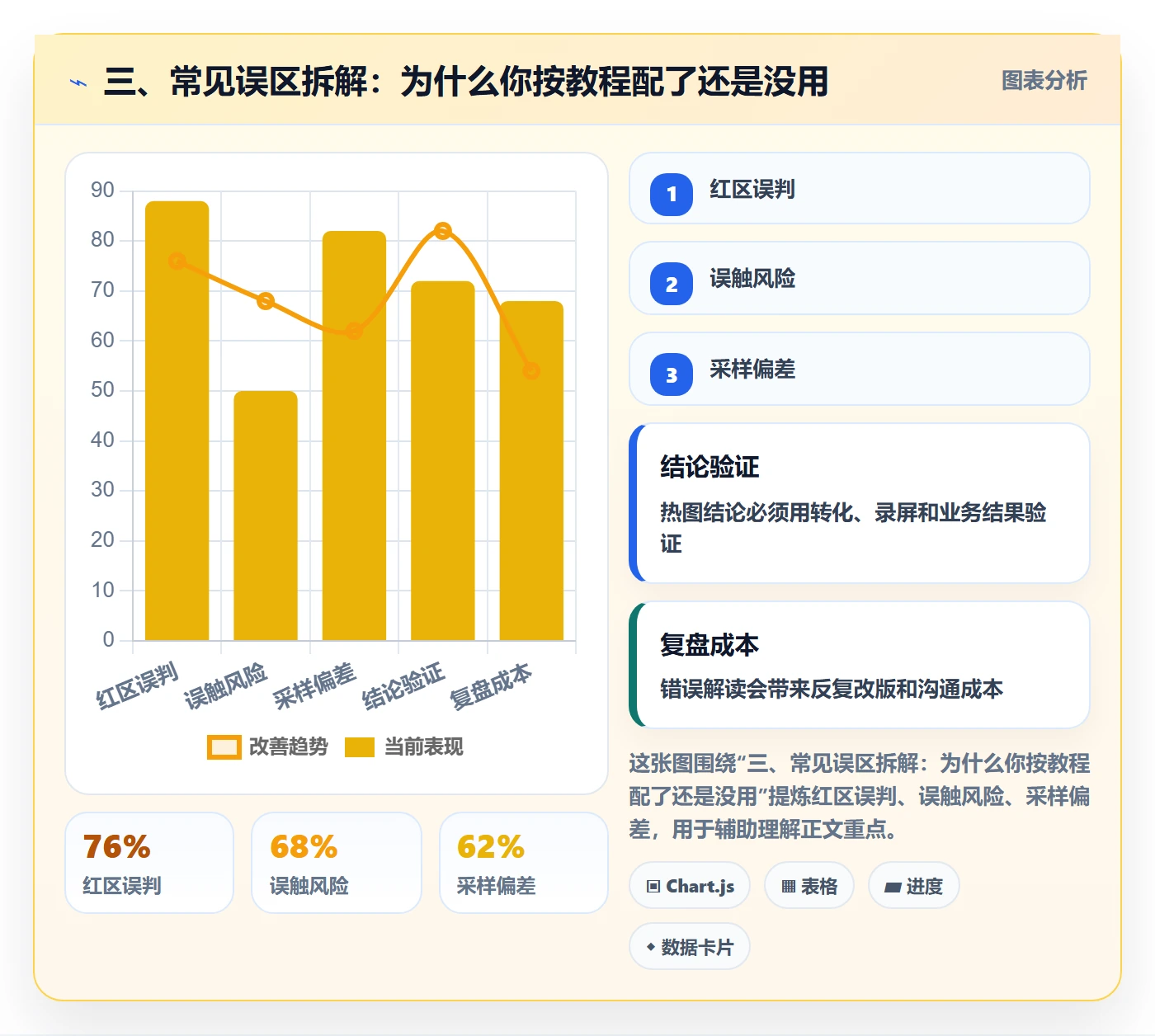1155x1036 pixels.
Task: Toggle the 当前表现 legend swatch
Action: (360, 746)
